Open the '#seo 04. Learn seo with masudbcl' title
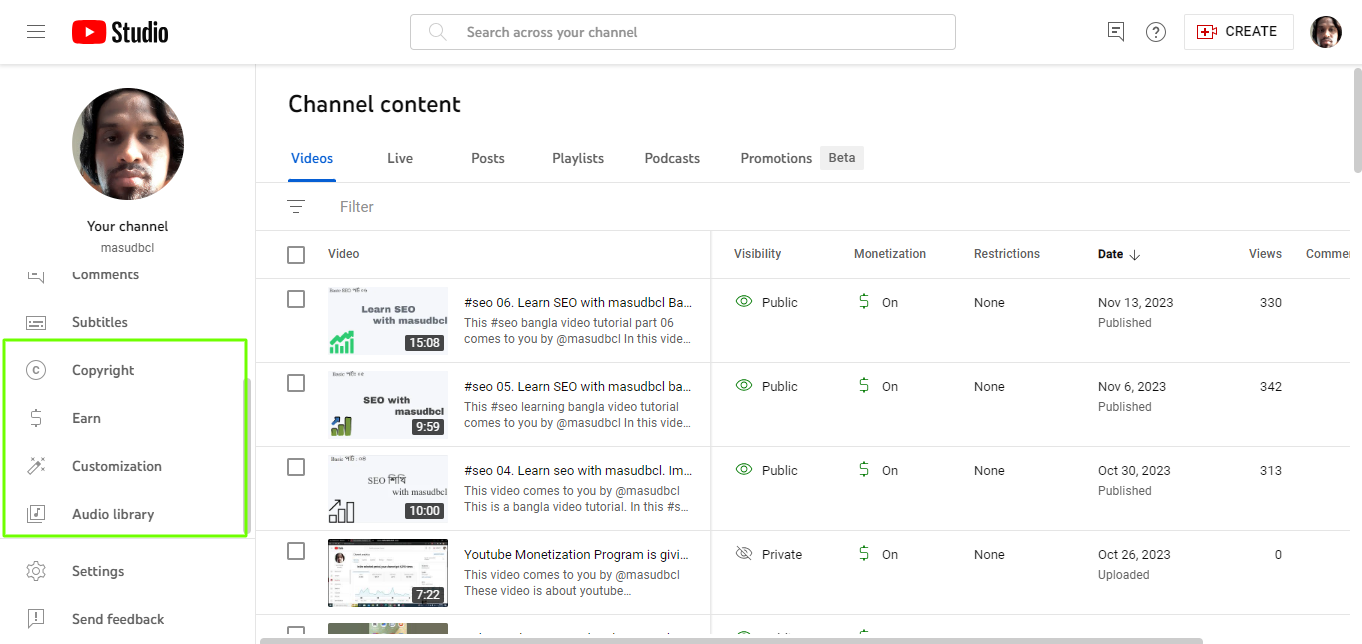The width and height of the screenshot is (1362, 644). tap(578, 470)
